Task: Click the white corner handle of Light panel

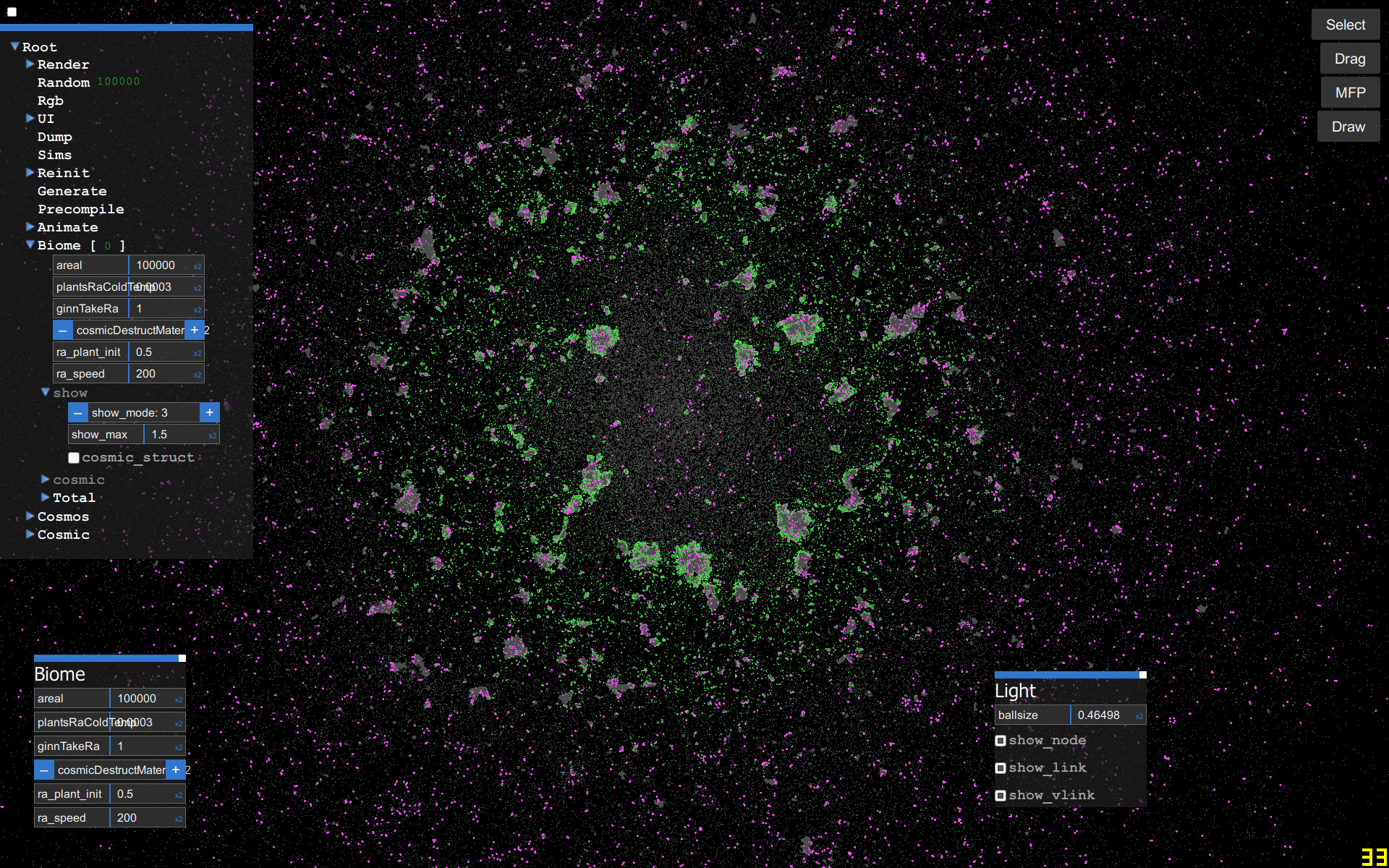Action: pos(1143,675)
